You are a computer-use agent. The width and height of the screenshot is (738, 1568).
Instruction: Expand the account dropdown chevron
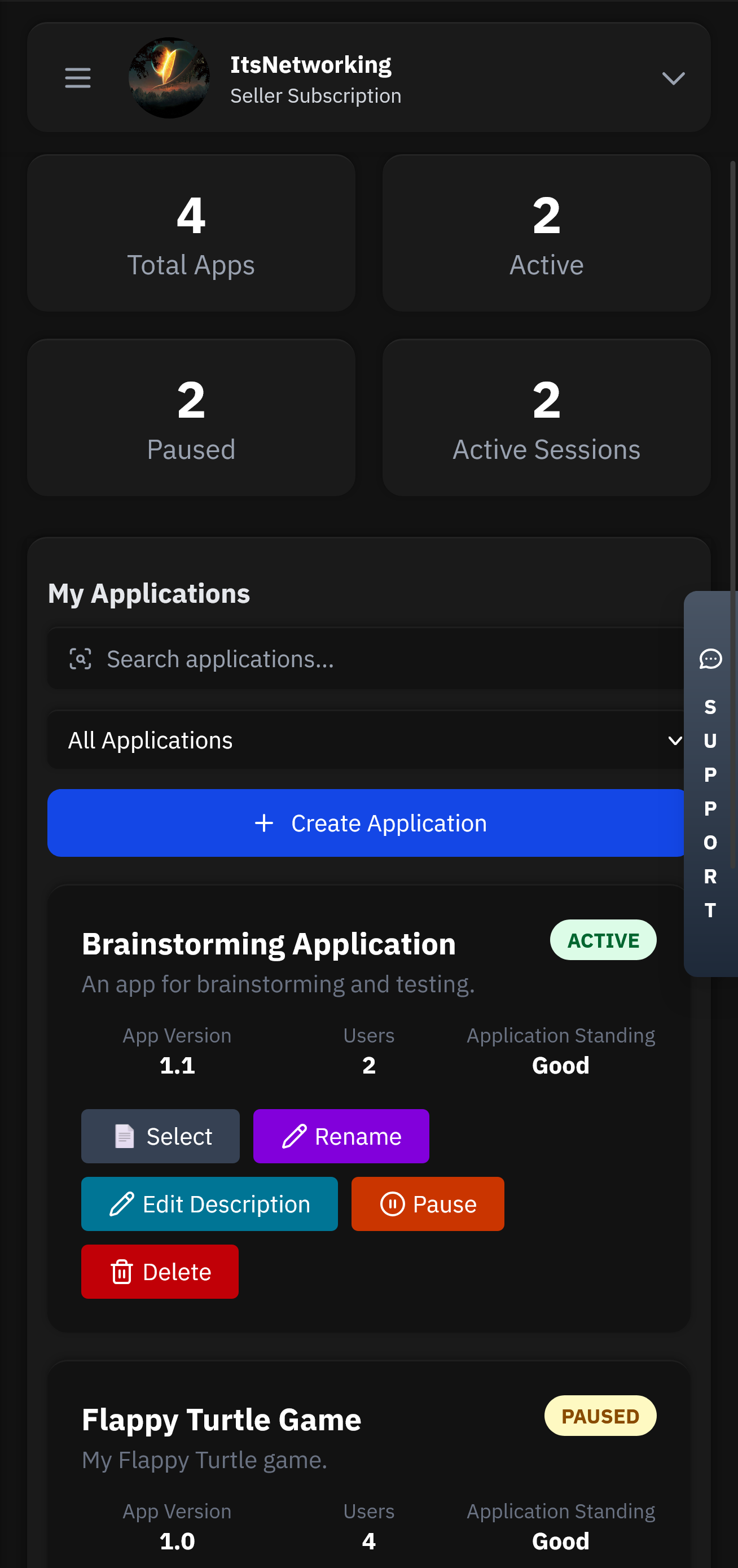click(673, 78)
